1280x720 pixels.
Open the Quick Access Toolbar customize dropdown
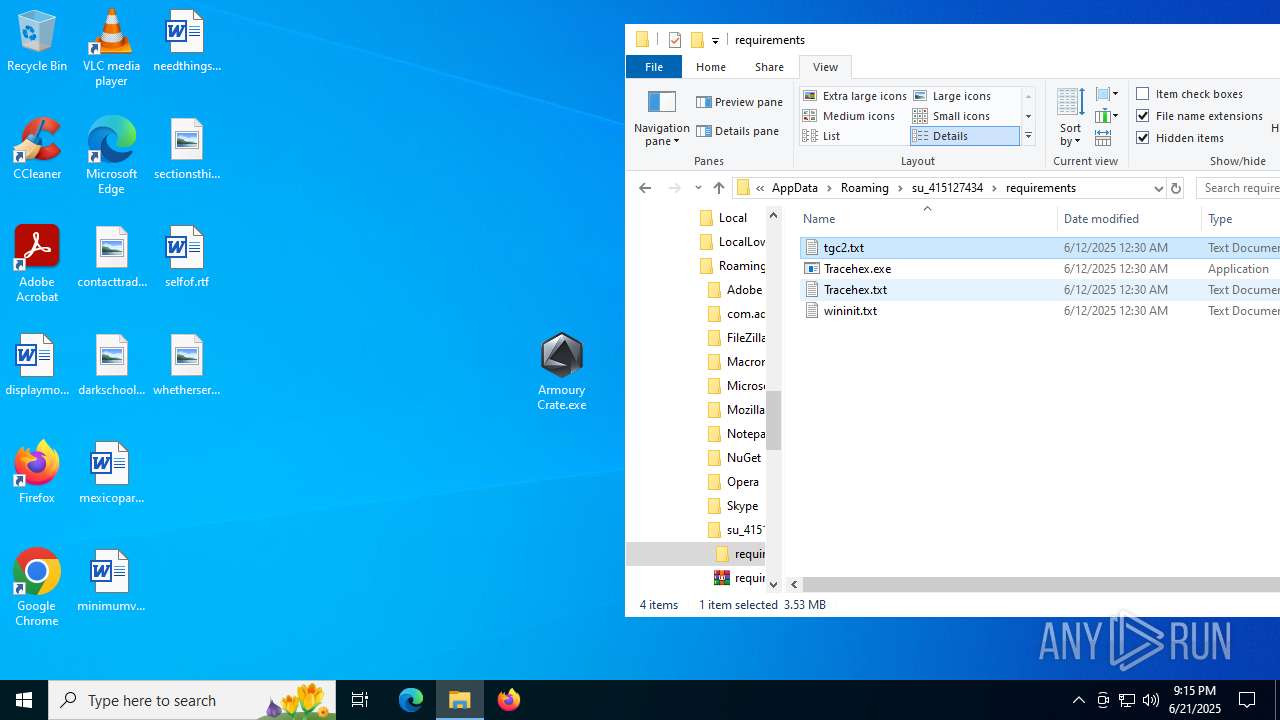[715, 41]
